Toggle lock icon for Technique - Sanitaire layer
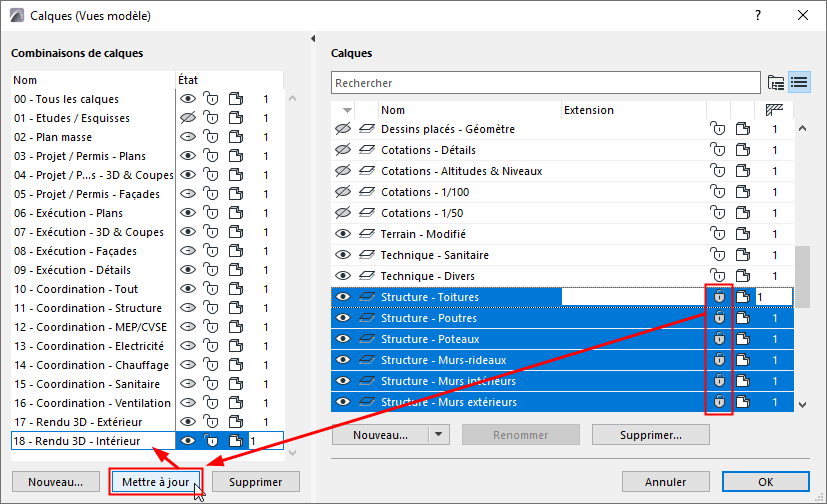 718,255
